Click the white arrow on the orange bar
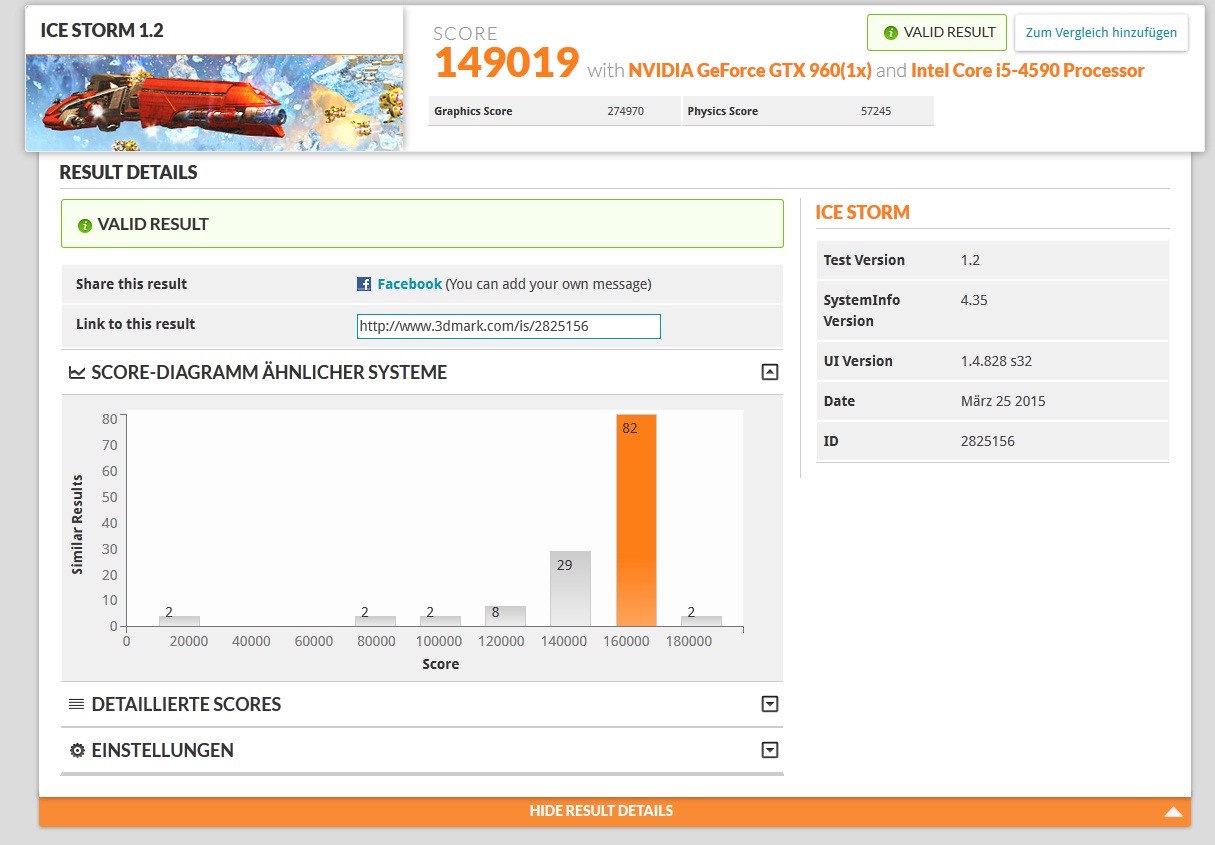This screenshot has height=845, width=1215. [x=1174, y=812]
